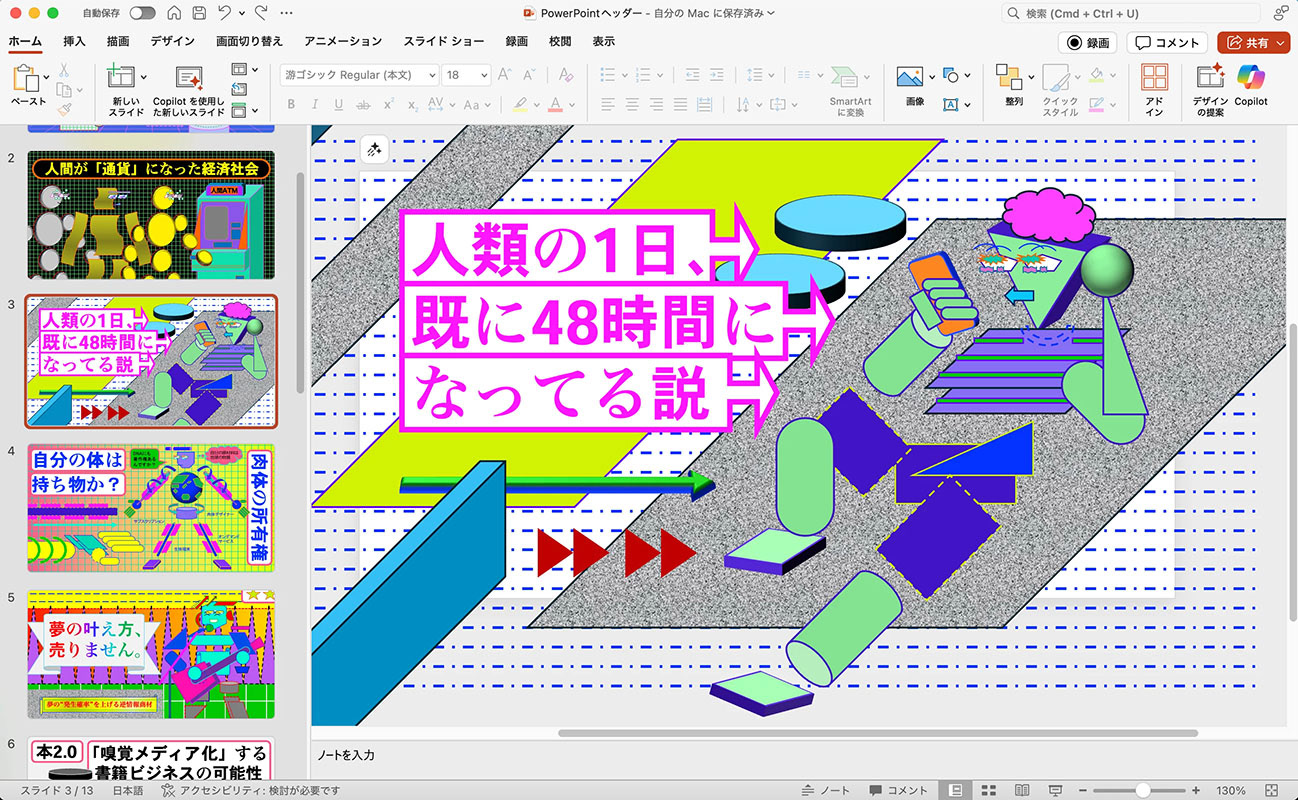Image resolution: width=1298 pixels, height=800 pixels.
Task: Open the slide Layout dropdown
Action: coord(243,70)
